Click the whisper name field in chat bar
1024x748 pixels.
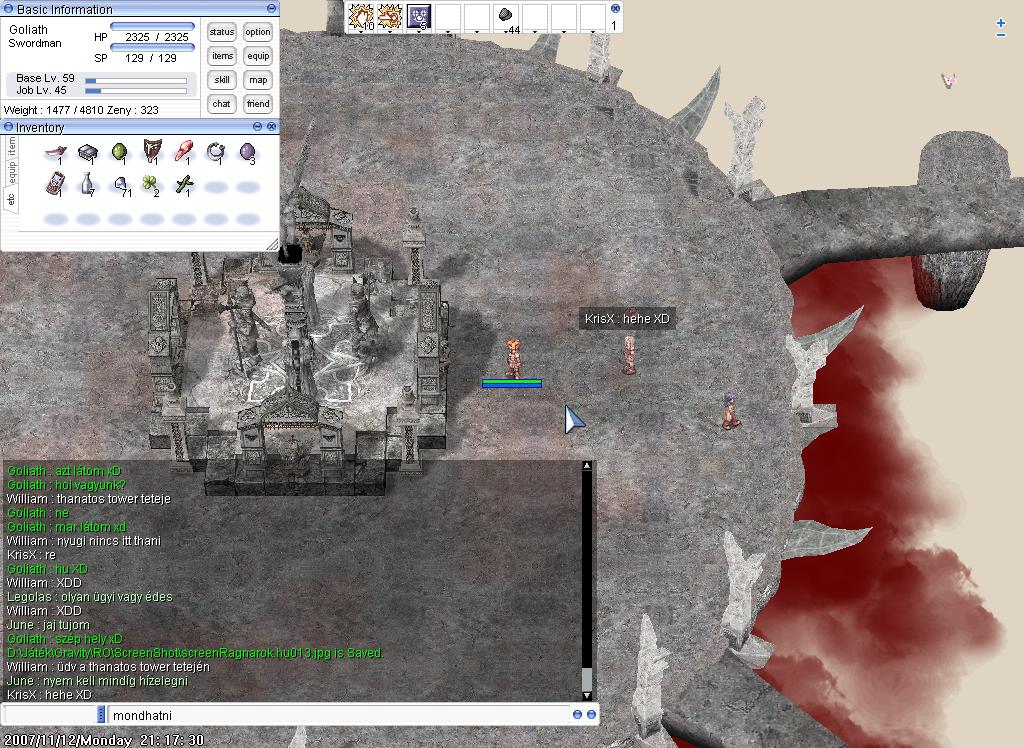[x=52, y=715]
